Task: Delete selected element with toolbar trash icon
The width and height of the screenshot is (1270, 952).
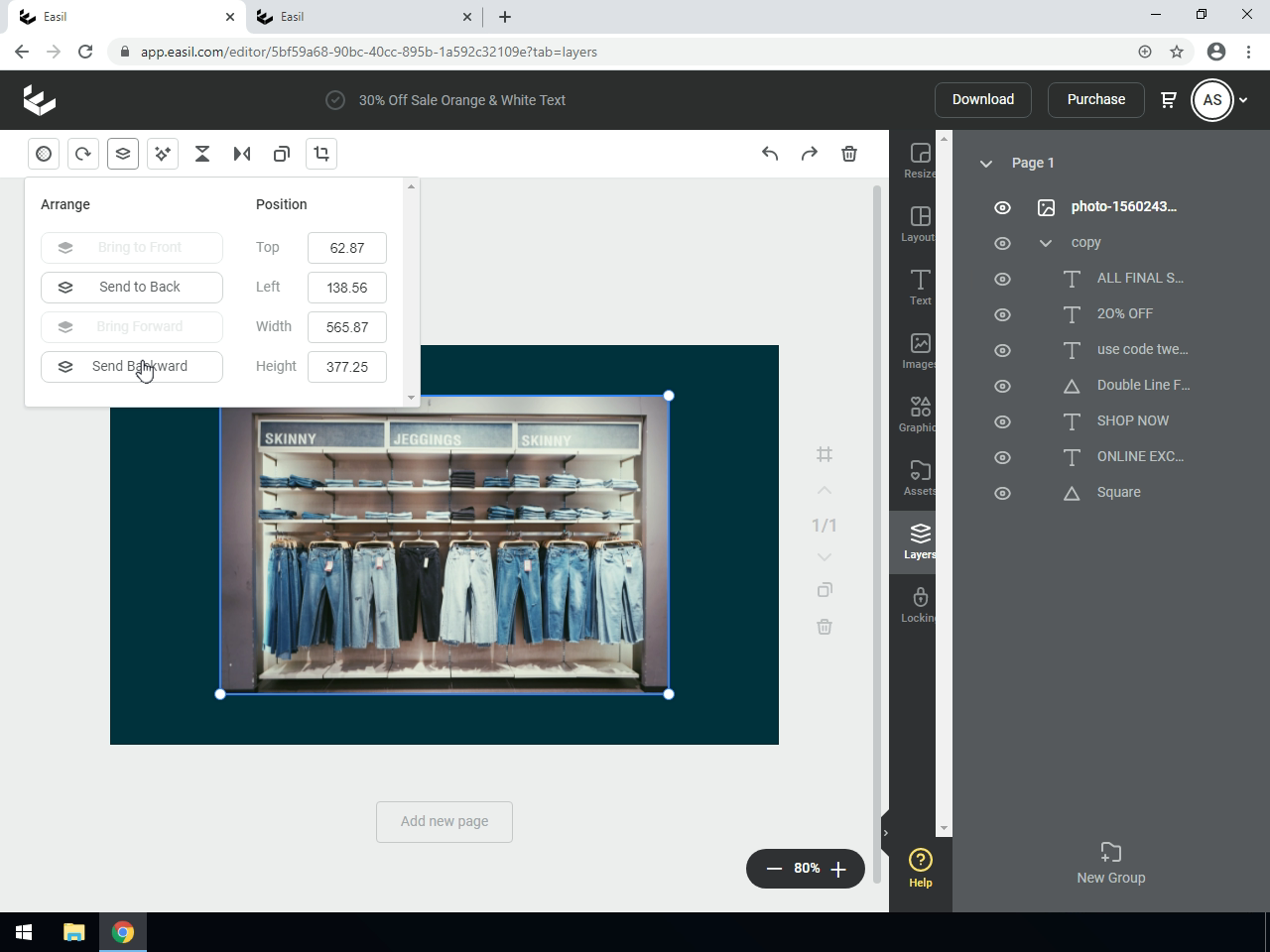Action: (x=849, y=154)
